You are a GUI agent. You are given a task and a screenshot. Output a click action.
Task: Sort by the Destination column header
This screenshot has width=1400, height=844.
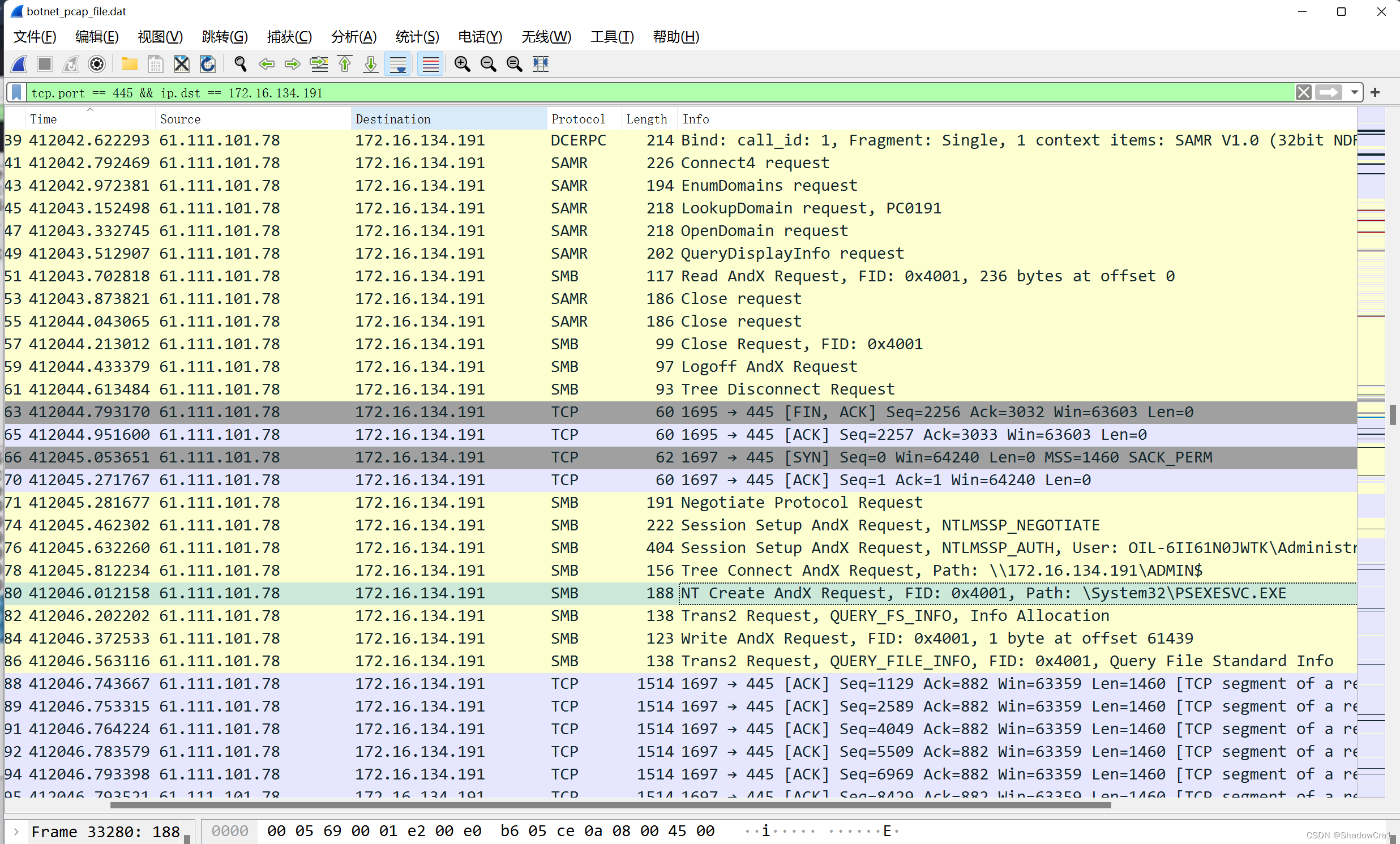449,119
